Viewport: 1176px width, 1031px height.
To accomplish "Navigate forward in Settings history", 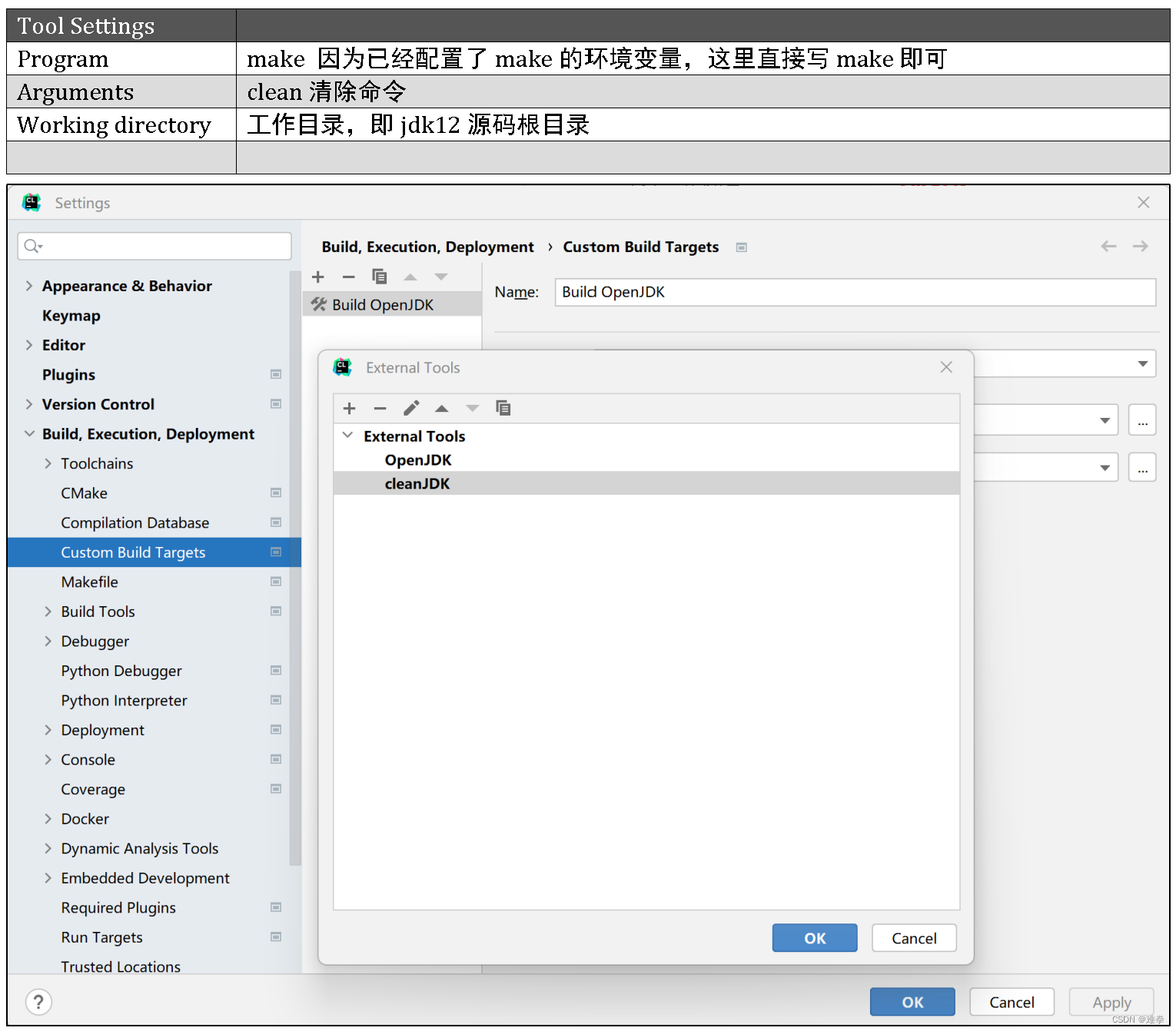I will tap(1140, 246).
